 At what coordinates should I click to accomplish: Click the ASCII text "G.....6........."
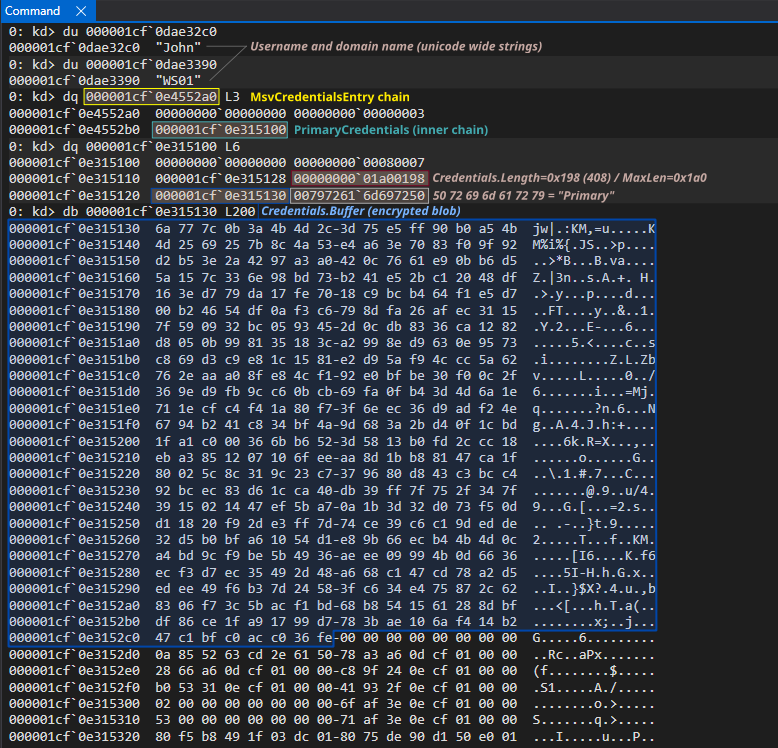coord(594,637)
